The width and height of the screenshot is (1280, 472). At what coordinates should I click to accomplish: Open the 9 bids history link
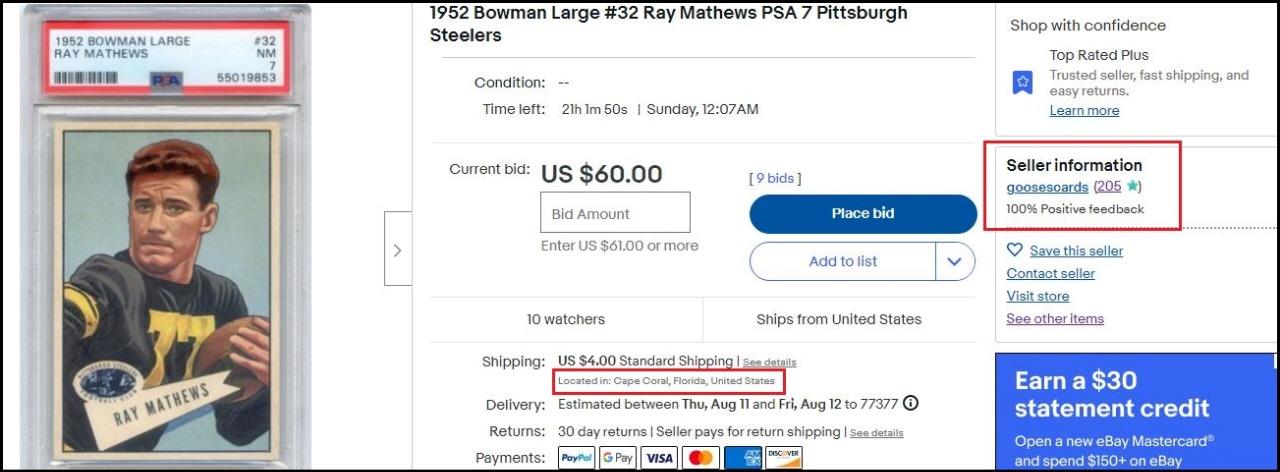pyautogui.click(x=775, y=178)
